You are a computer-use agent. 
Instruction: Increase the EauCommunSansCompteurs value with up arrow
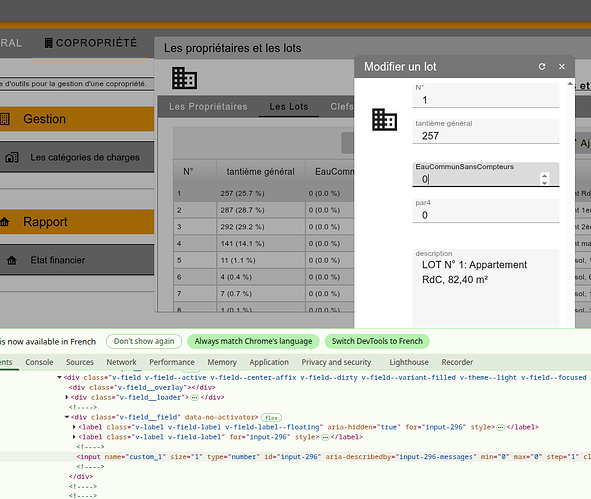pyautogui.click(x=544, y=175)
